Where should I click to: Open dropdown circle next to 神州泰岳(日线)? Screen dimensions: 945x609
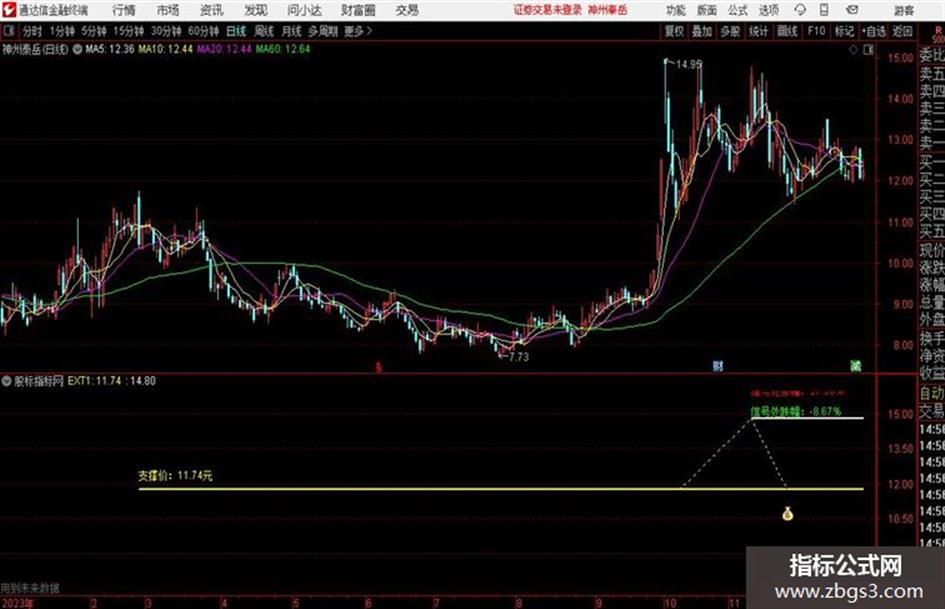tap(77, 49)
